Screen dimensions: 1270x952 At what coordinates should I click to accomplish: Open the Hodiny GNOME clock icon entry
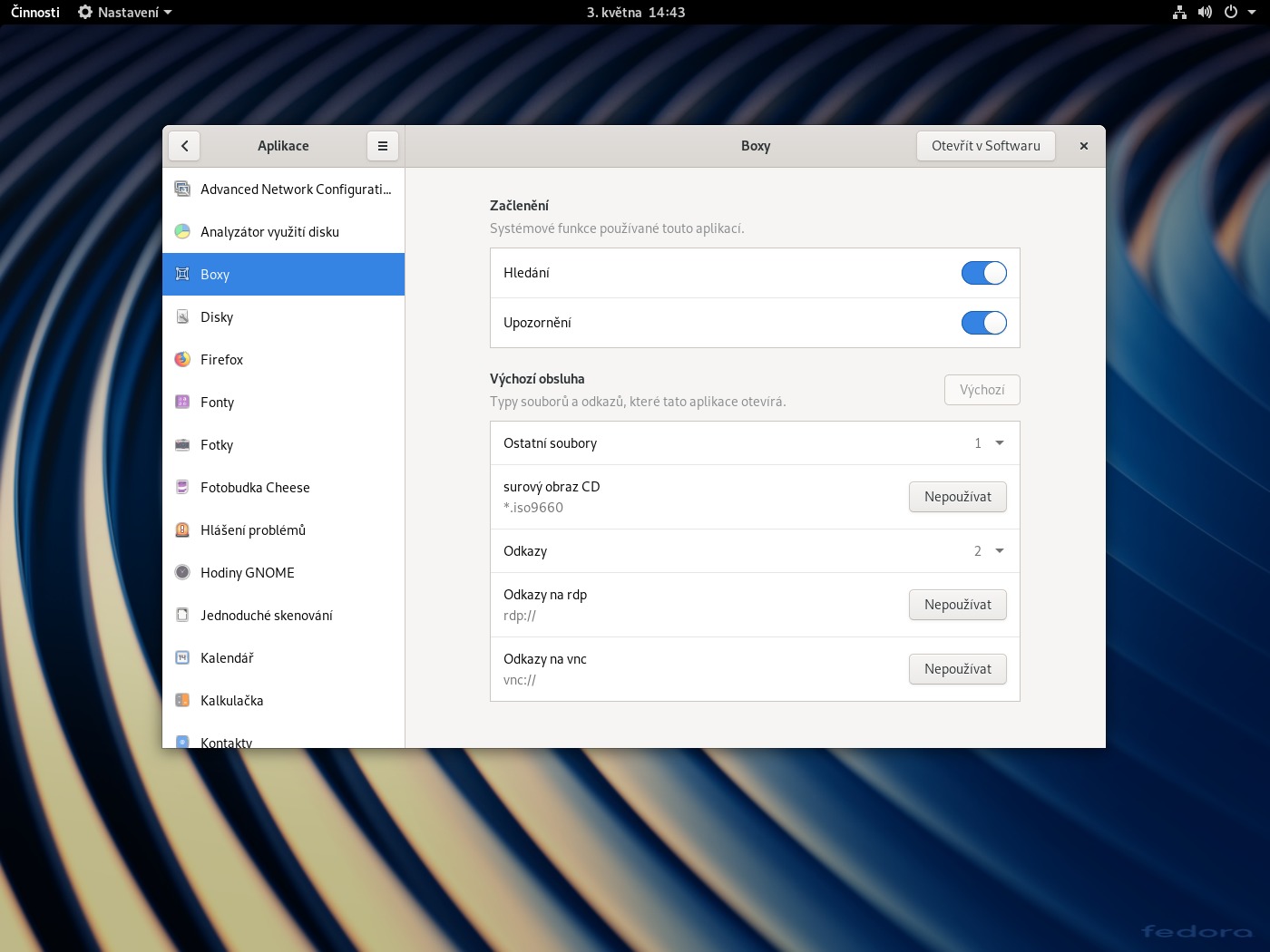pyautogui.click(x=182, y=573)
